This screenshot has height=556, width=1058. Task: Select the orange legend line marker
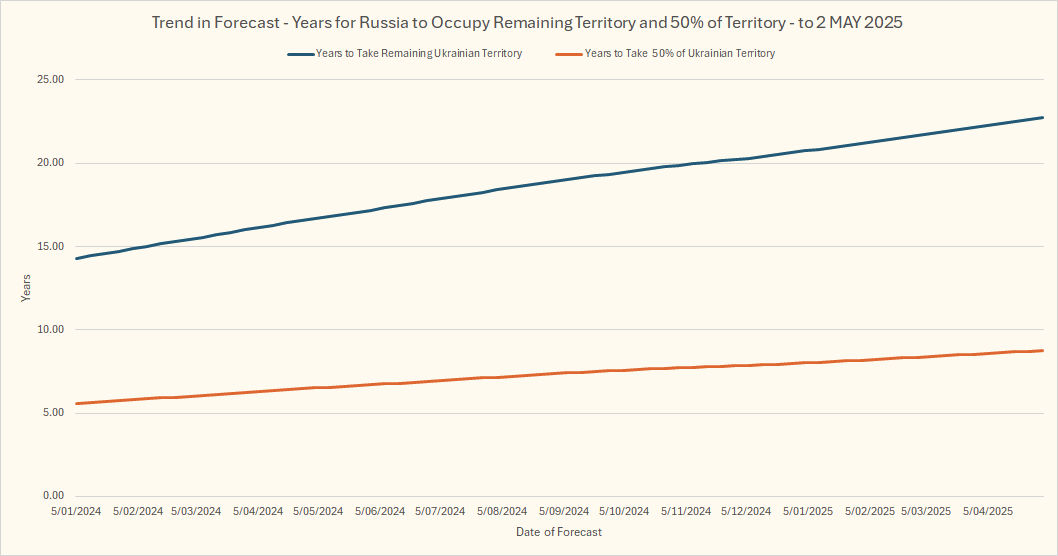pyautogui.click(x=567, y=54)
